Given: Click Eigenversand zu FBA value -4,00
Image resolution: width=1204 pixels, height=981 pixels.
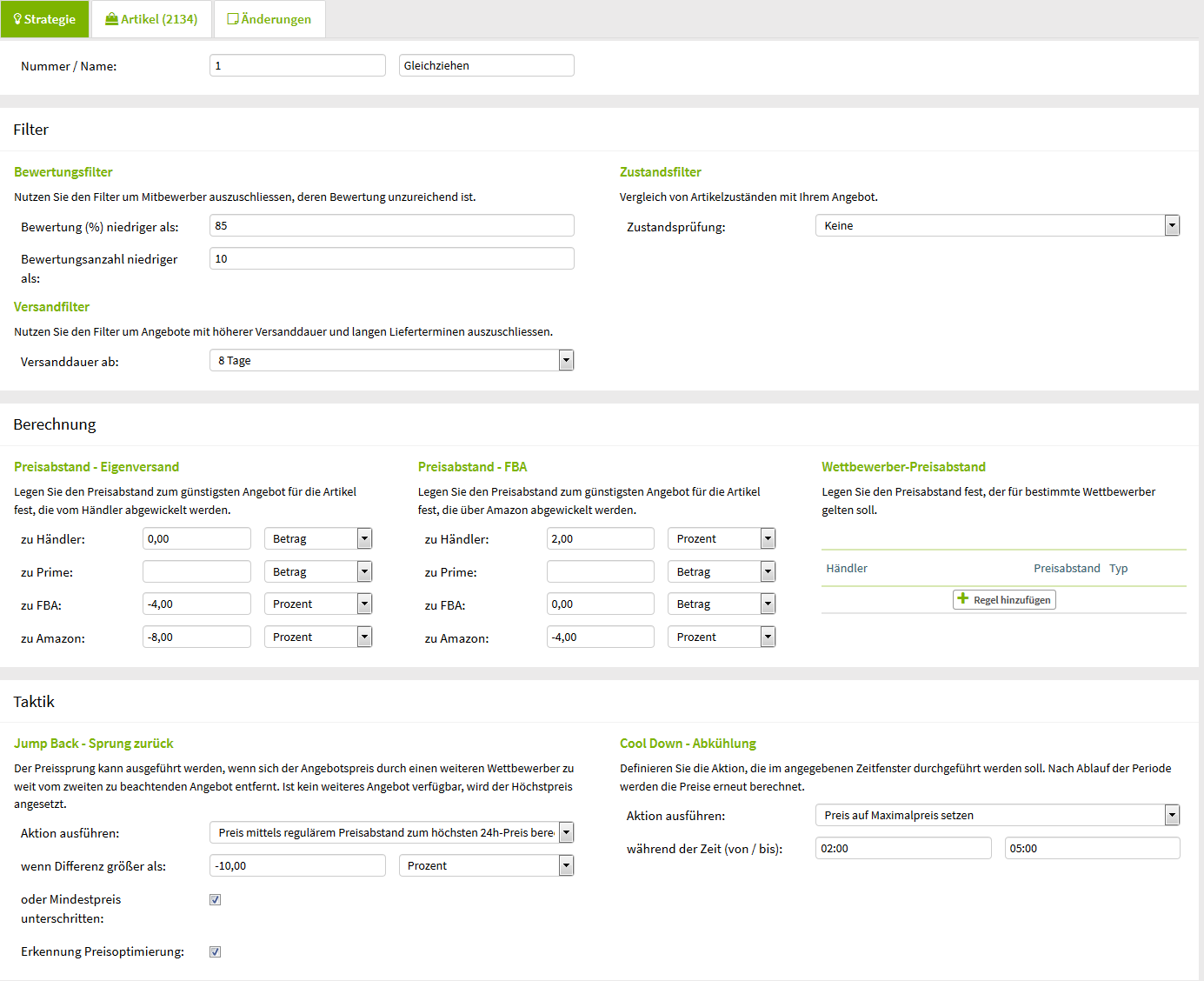Looking at the screenshot, I should click(x=196, y=604).
